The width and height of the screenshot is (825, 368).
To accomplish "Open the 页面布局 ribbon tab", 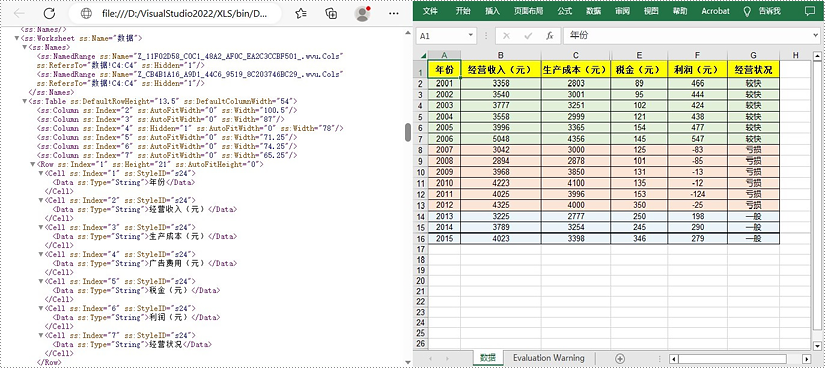I will [528, 11].
